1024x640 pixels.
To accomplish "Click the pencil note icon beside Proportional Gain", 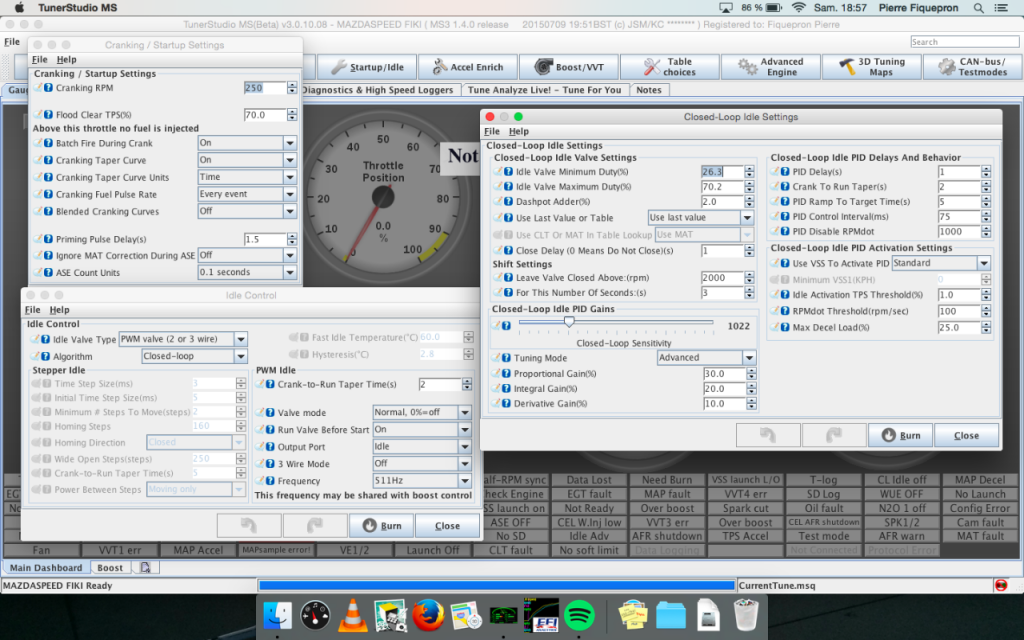I will 496,374.
